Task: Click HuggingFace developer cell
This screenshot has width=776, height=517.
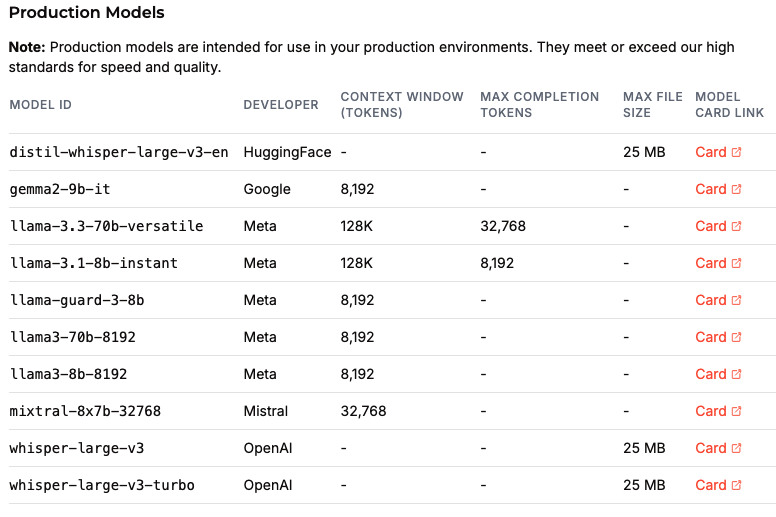Action: [x=287, y=152]
